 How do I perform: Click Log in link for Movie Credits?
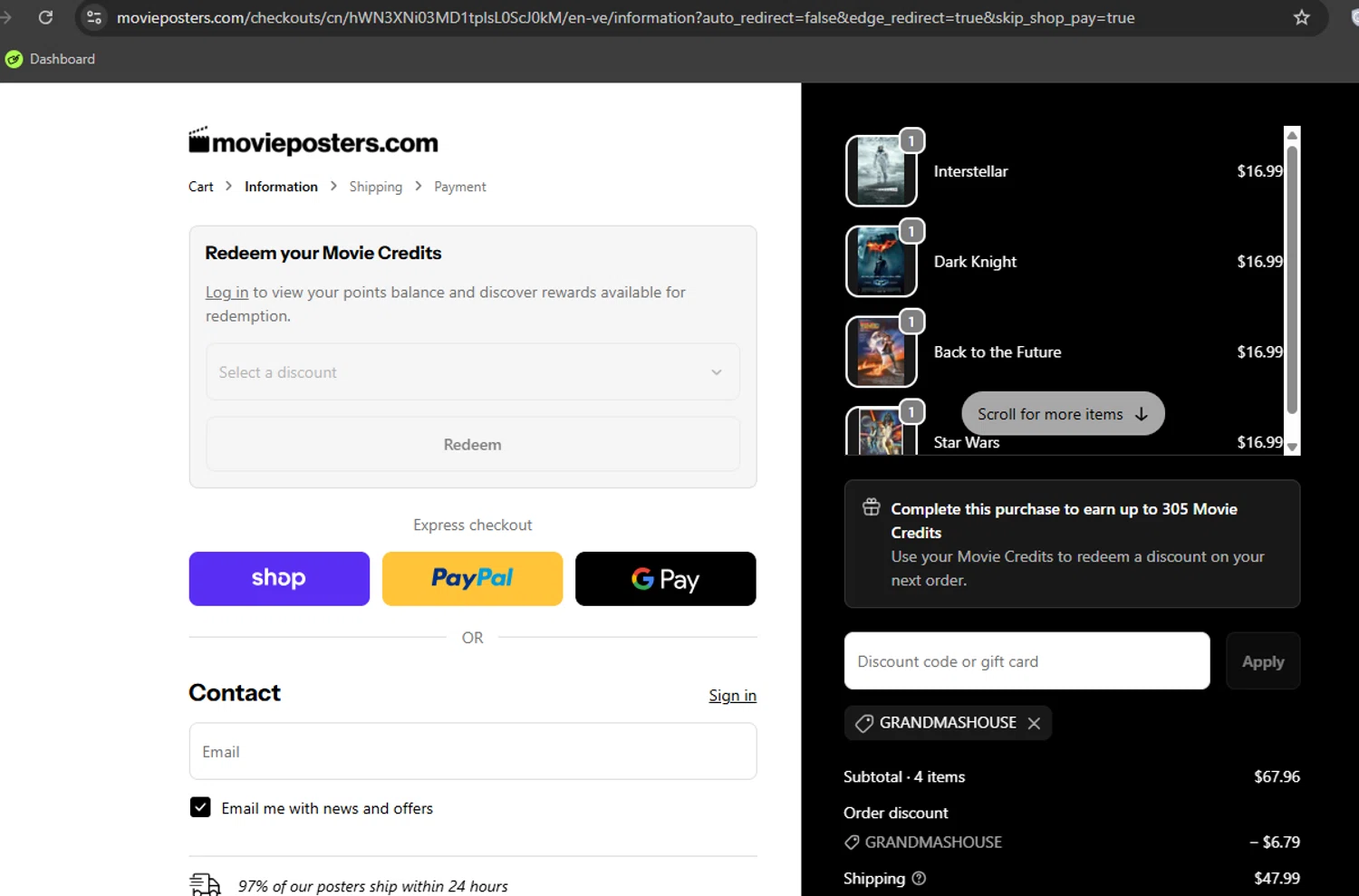click(x=226, y=293)
